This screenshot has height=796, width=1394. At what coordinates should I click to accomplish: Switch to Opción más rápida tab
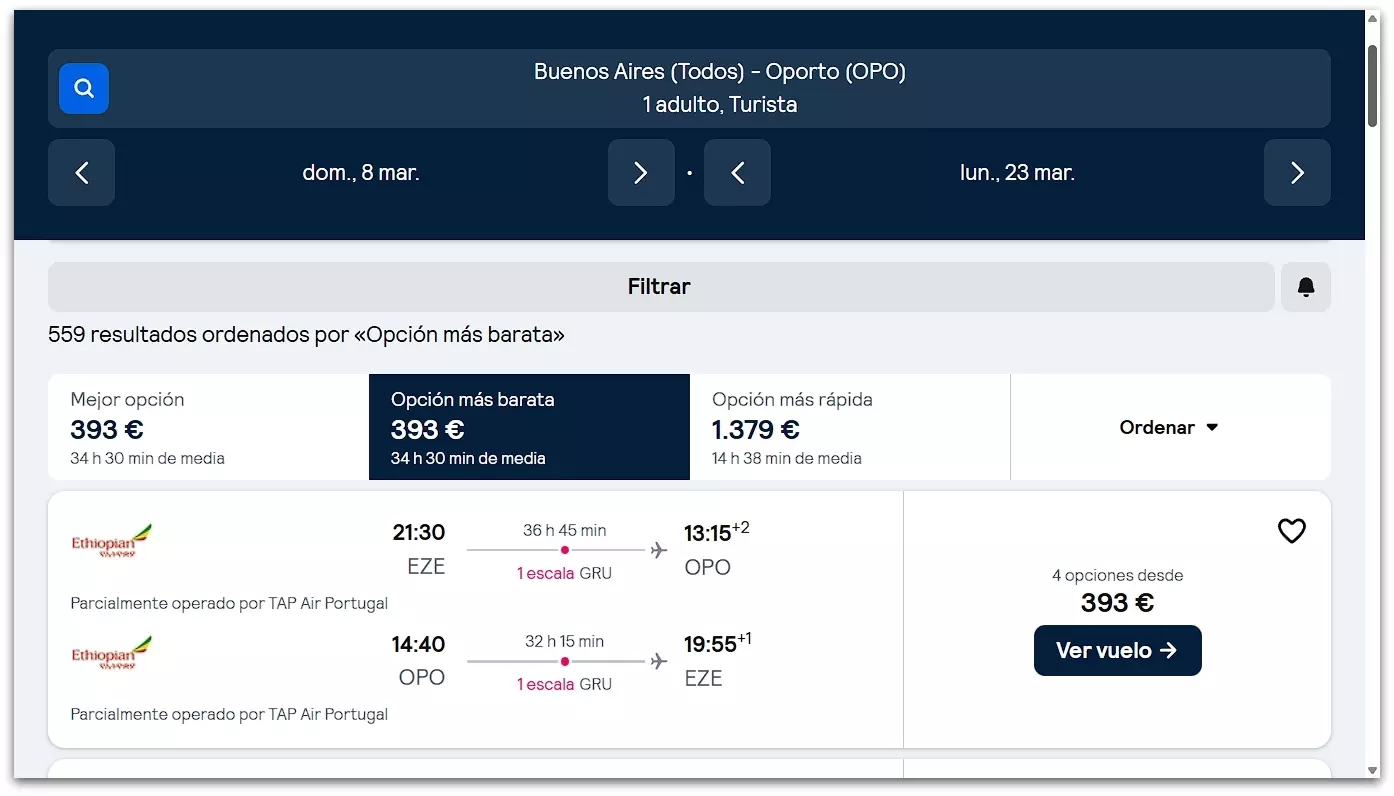[x=850, y=427]
